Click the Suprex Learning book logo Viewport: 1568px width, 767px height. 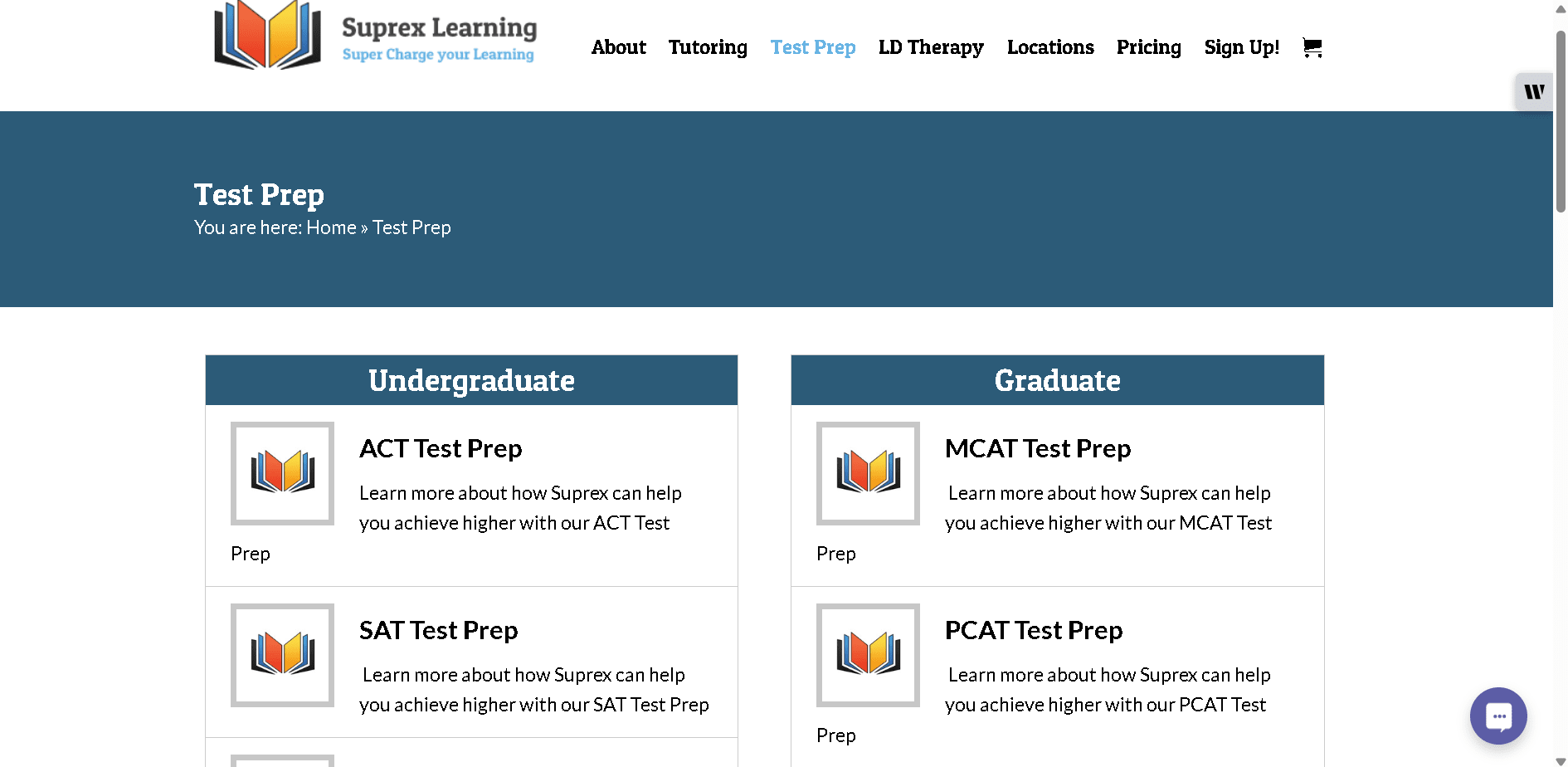267,36
